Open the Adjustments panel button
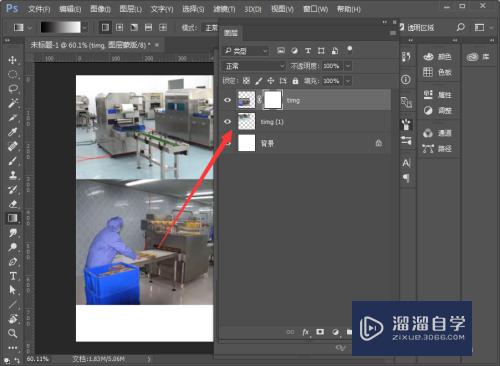This screenshot has height=366, width=500. click(437, 110)
